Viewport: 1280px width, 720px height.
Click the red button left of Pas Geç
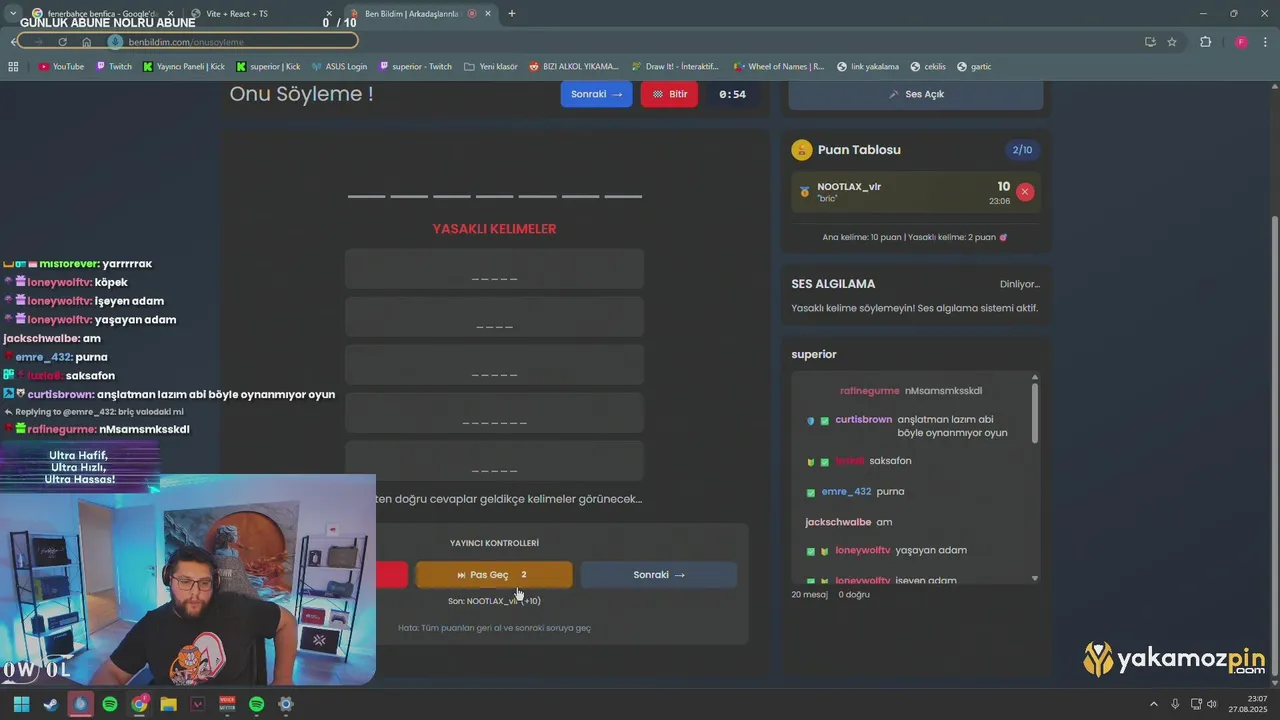392,575
